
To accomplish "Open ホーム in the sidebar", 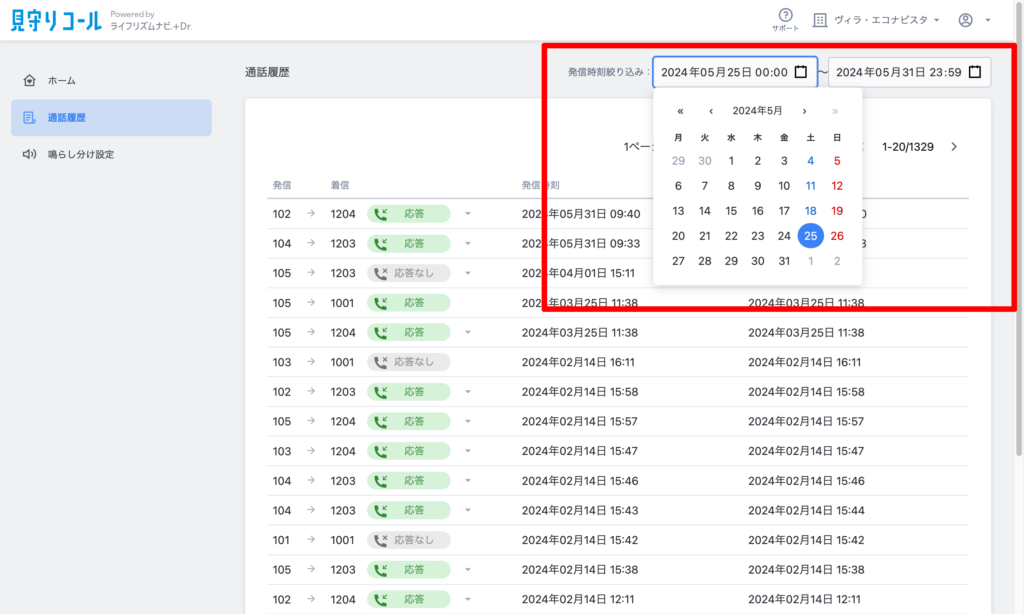I will [111, 80].
